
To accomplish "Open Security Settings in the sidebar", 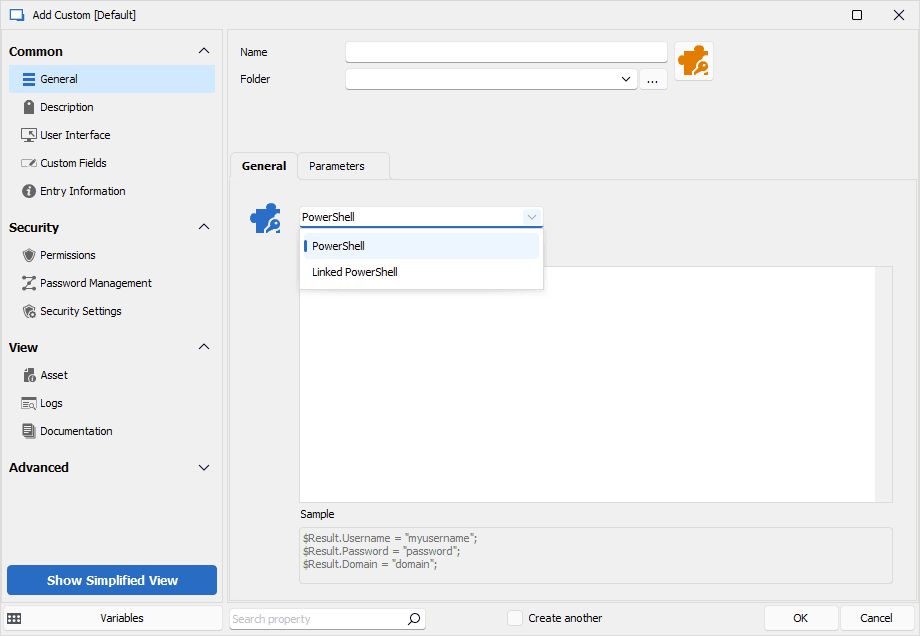I will pos(80,311).
